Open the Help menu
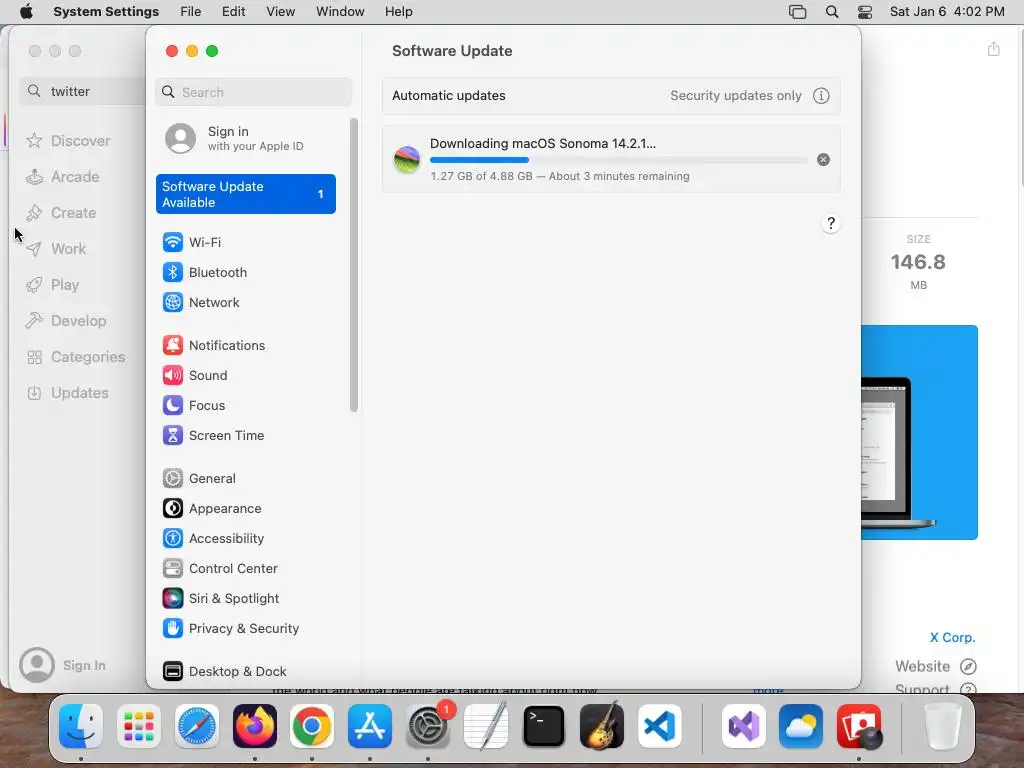This screenshot has height=768, width=1024. [x=398, y=12]
